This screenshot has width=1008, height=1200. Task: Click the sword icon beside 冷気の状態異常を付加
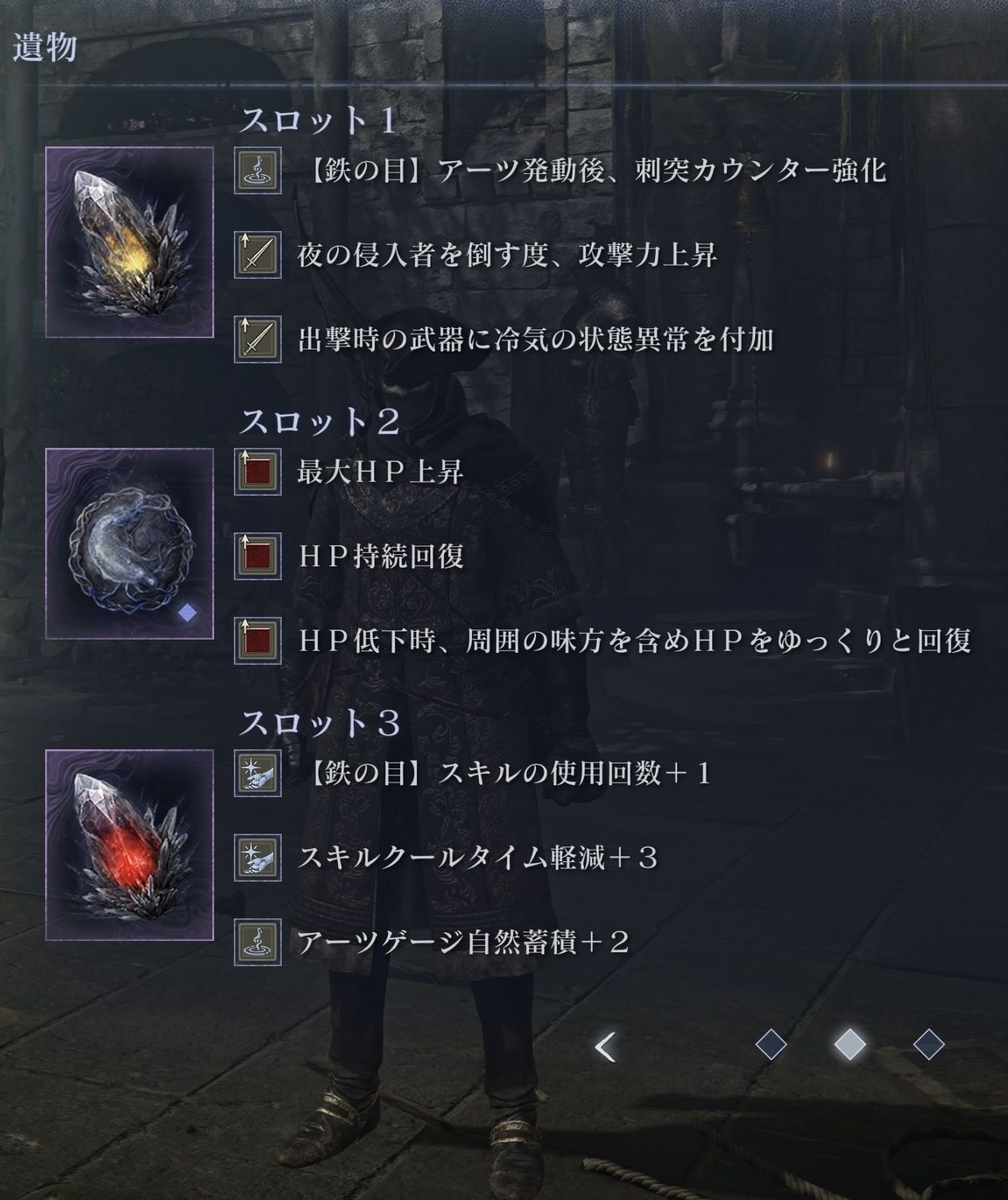(258, 339)
